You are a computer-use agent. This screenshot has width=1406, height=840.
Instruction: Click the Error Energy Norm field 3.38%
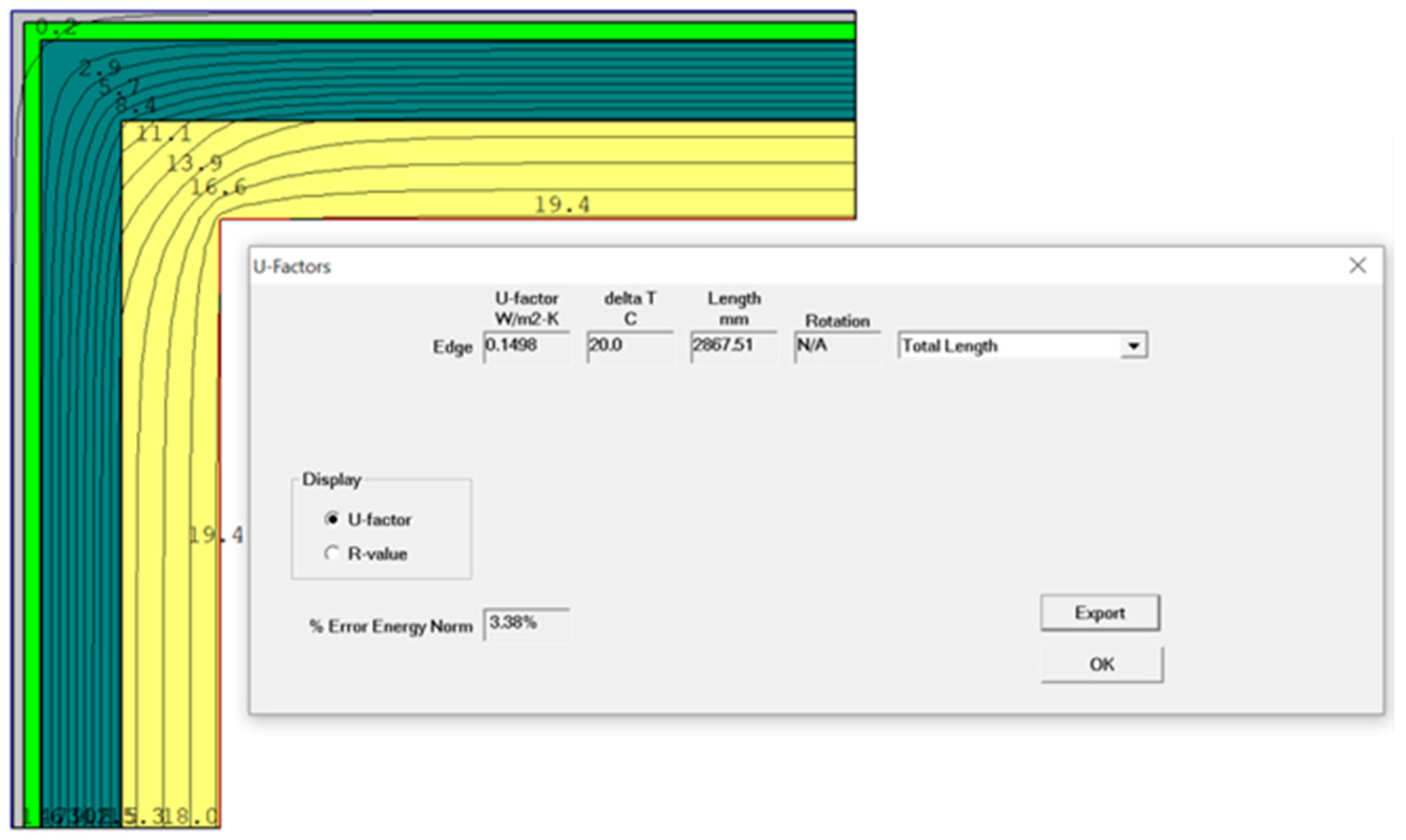pos(526,623)
